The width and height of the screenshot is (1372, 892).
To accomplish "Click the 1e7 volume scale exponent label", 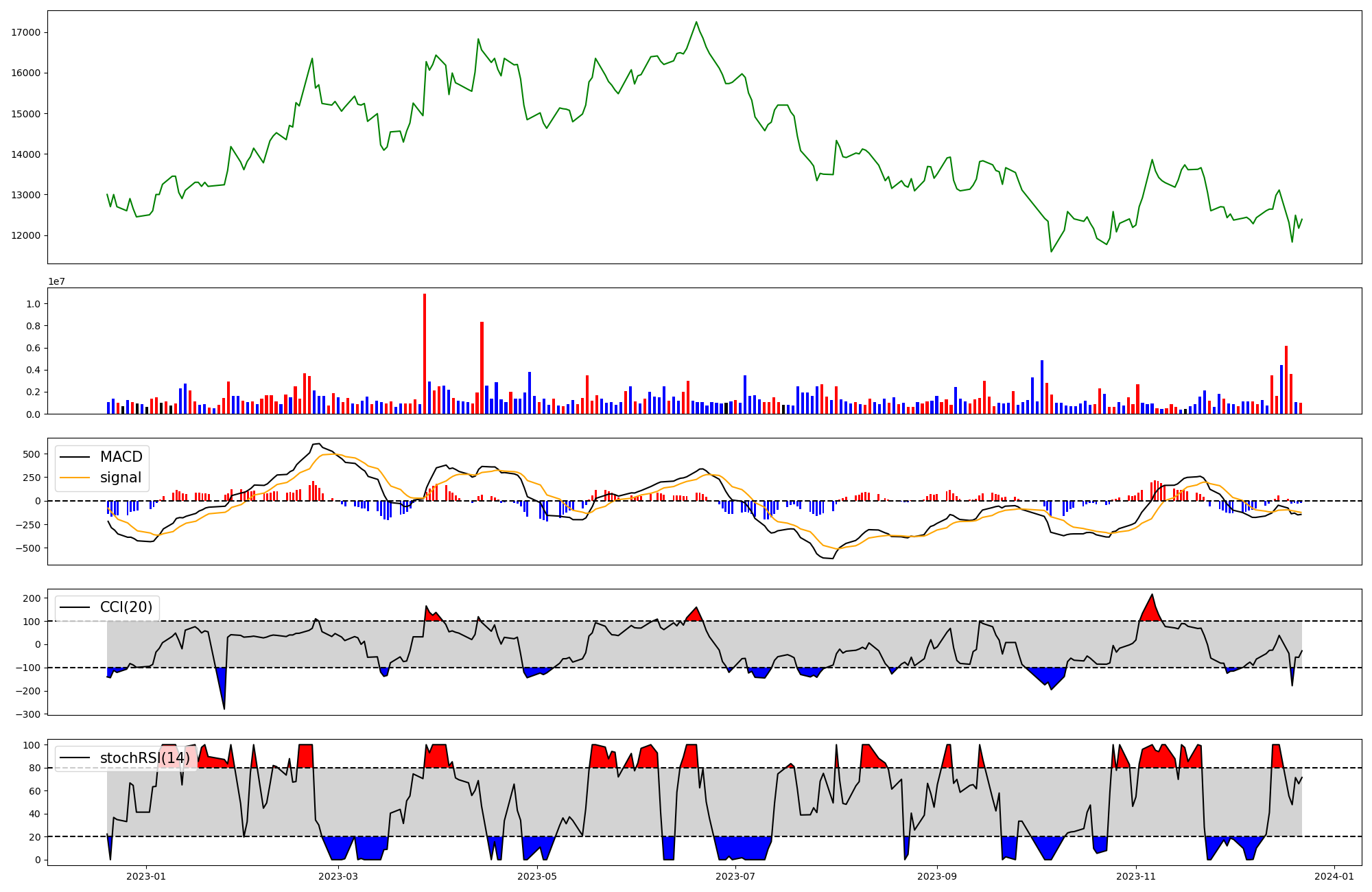I will [x=56, y=281].
